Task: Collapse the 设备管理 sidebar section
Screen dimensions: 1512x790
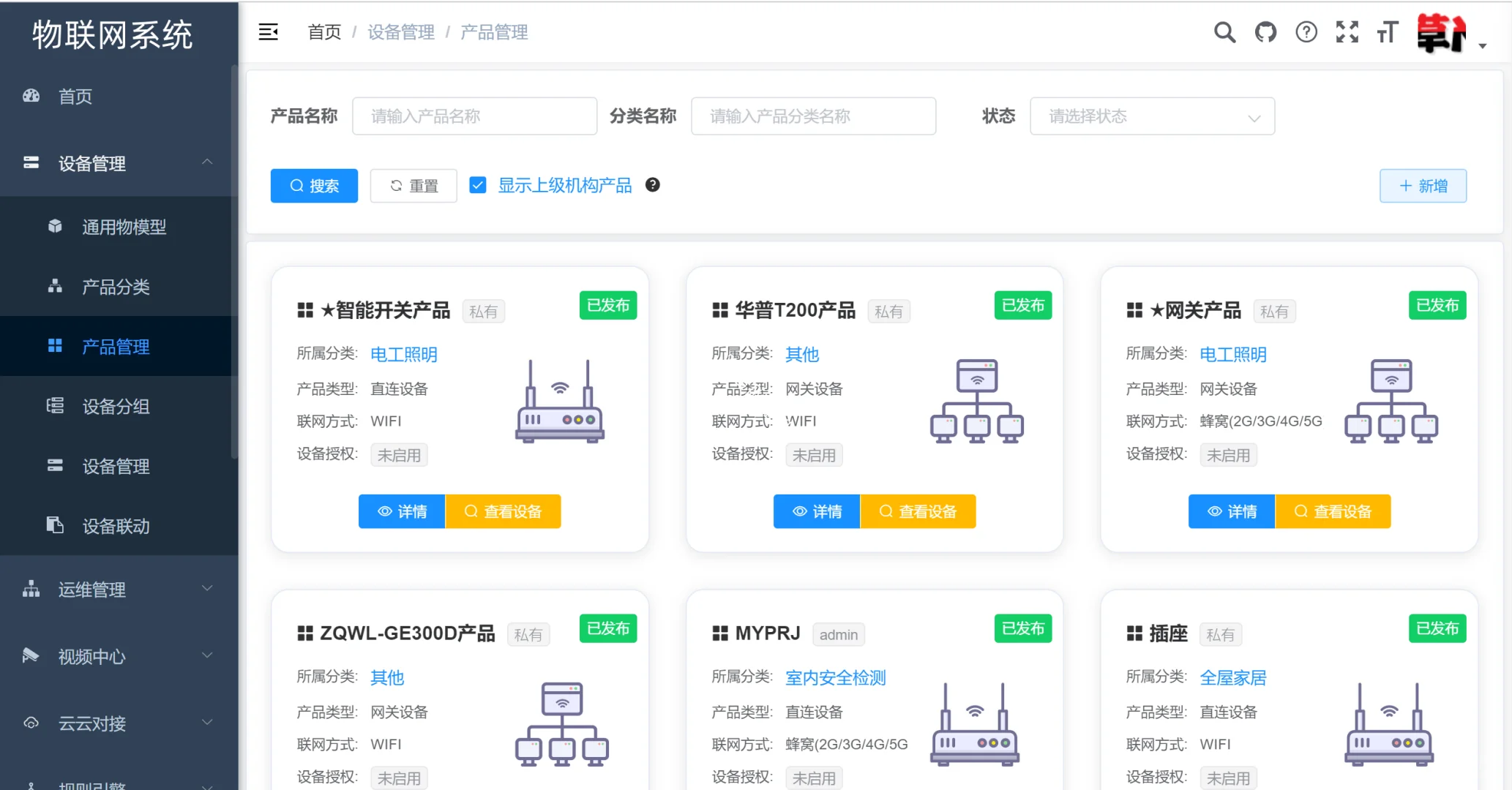Action: click(x=91, y=163)
